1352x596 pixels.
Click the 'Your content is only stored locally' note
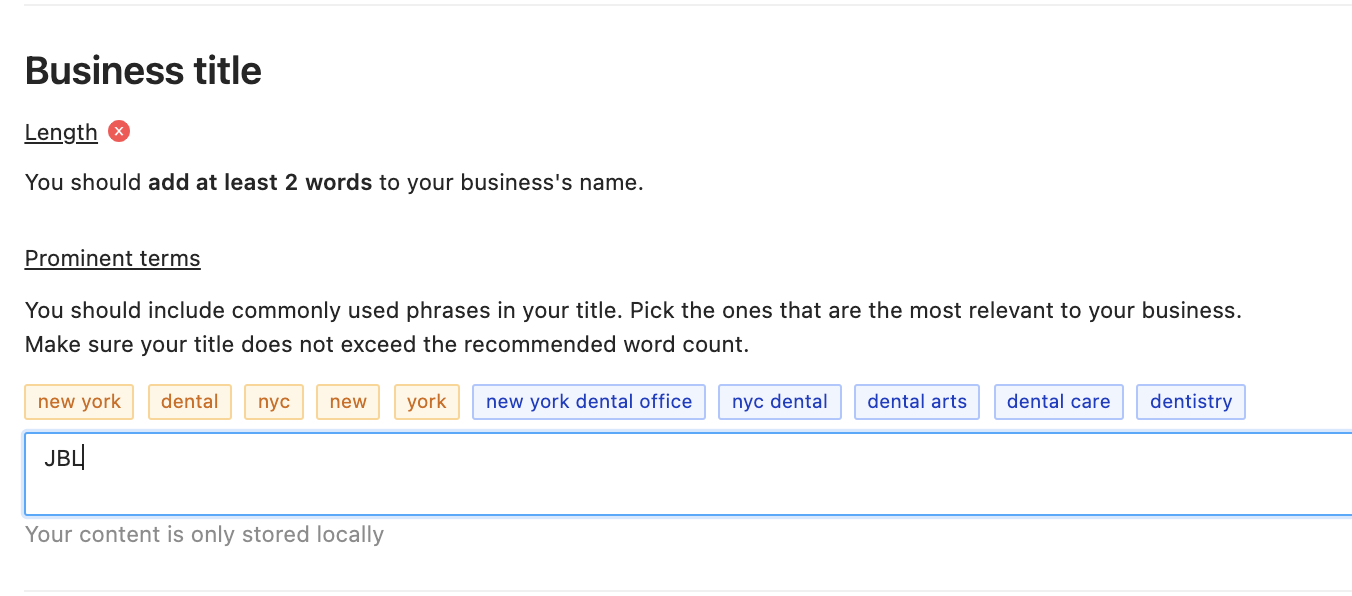204,534
